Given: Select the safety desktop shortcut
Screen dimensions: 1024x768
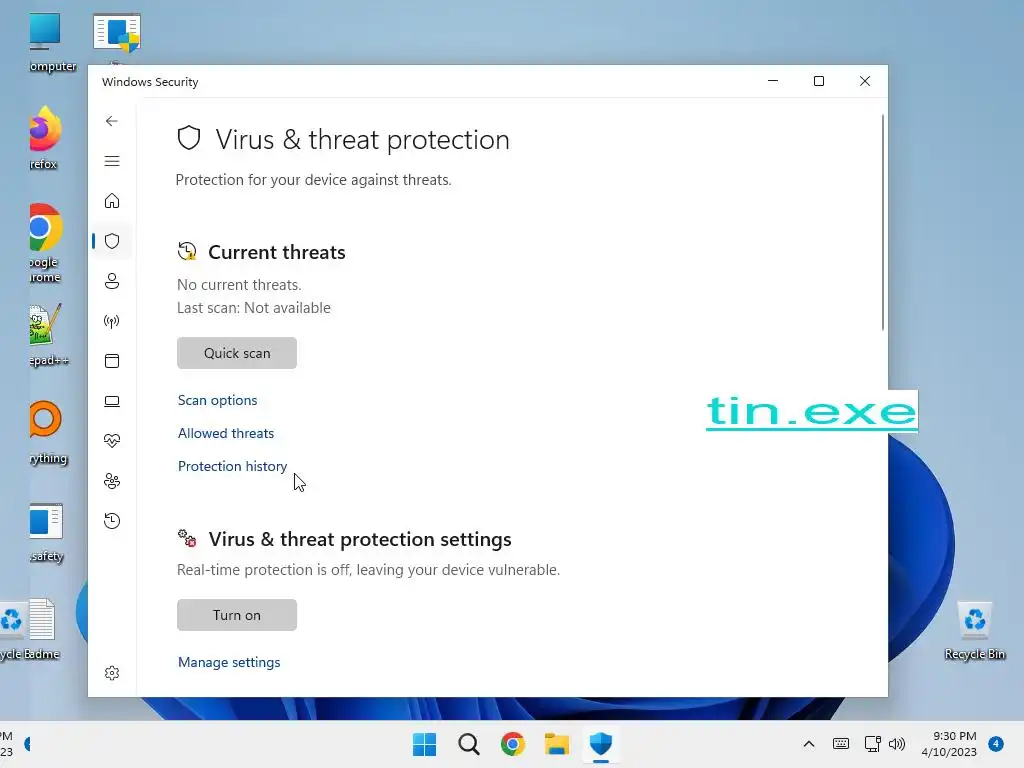Looking at the screenshot, I should click(x=46, y=532).
